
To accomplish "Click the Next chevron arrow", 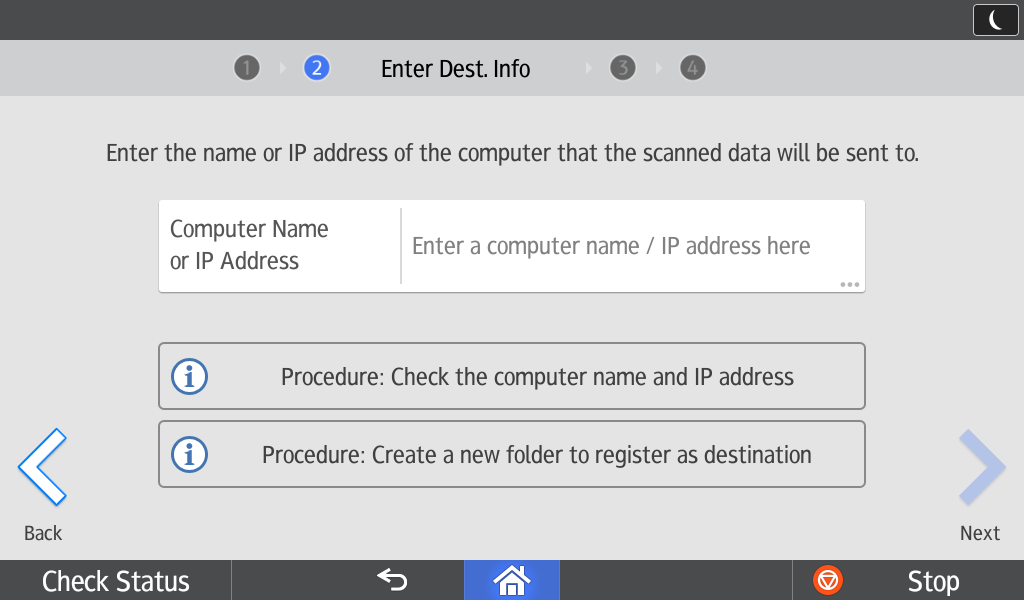I will click(980, 467).
